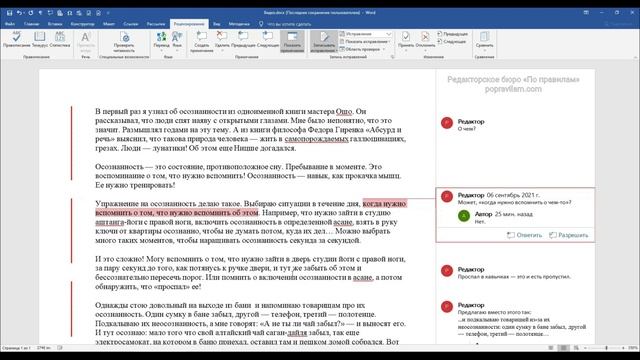The width and height of the screenshot is (640, 360).
Task: Open the Статистика word count
Action: (60, 40)
